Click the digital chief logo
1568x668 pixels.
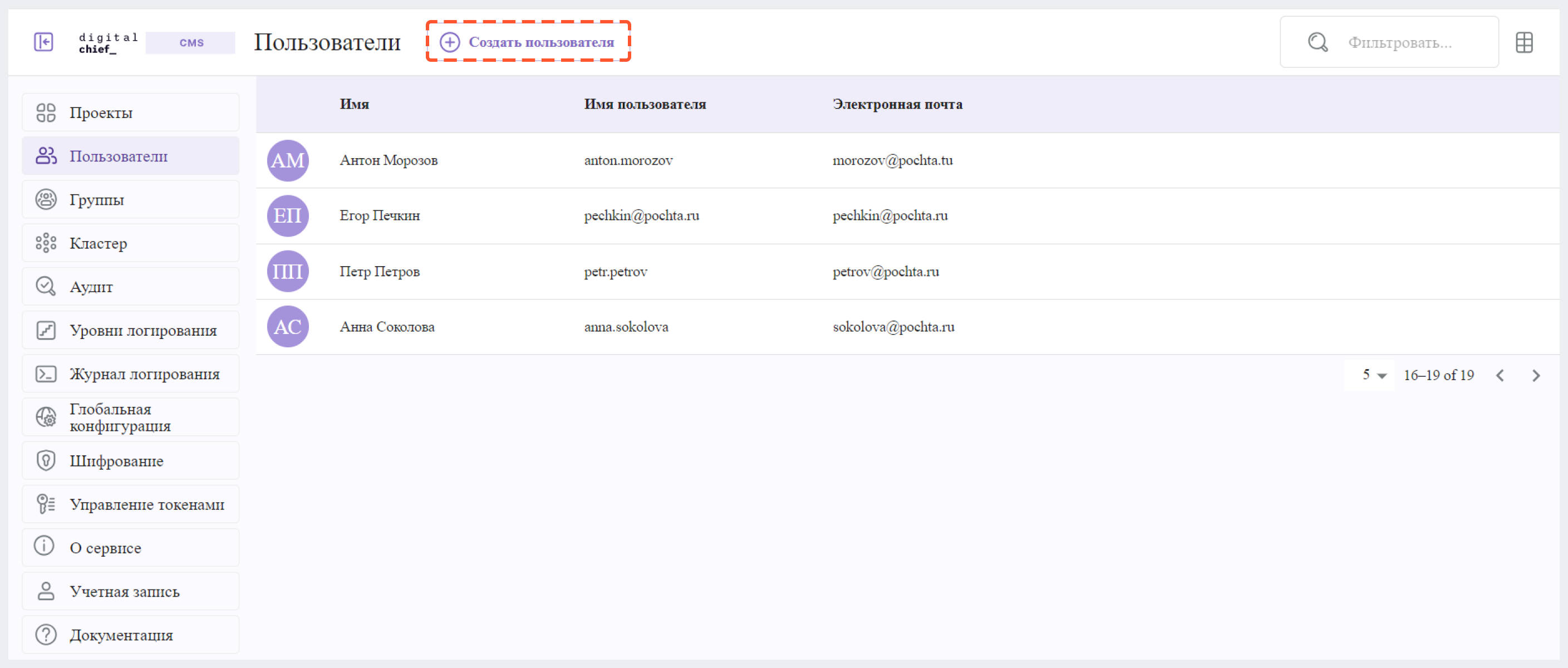coord(109,43)
